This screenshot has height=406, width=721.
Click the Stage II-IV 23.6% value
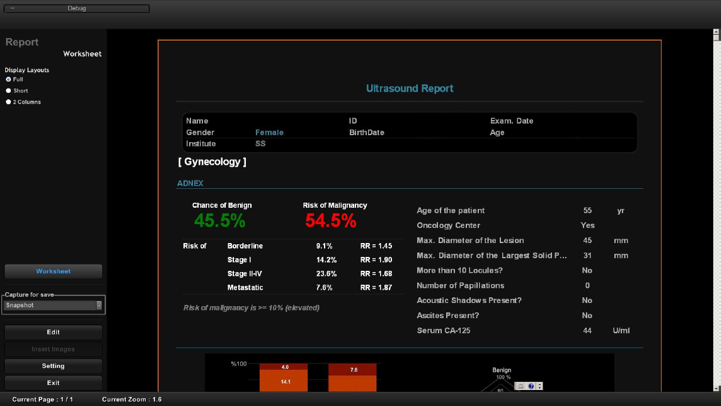coord(326,274)
